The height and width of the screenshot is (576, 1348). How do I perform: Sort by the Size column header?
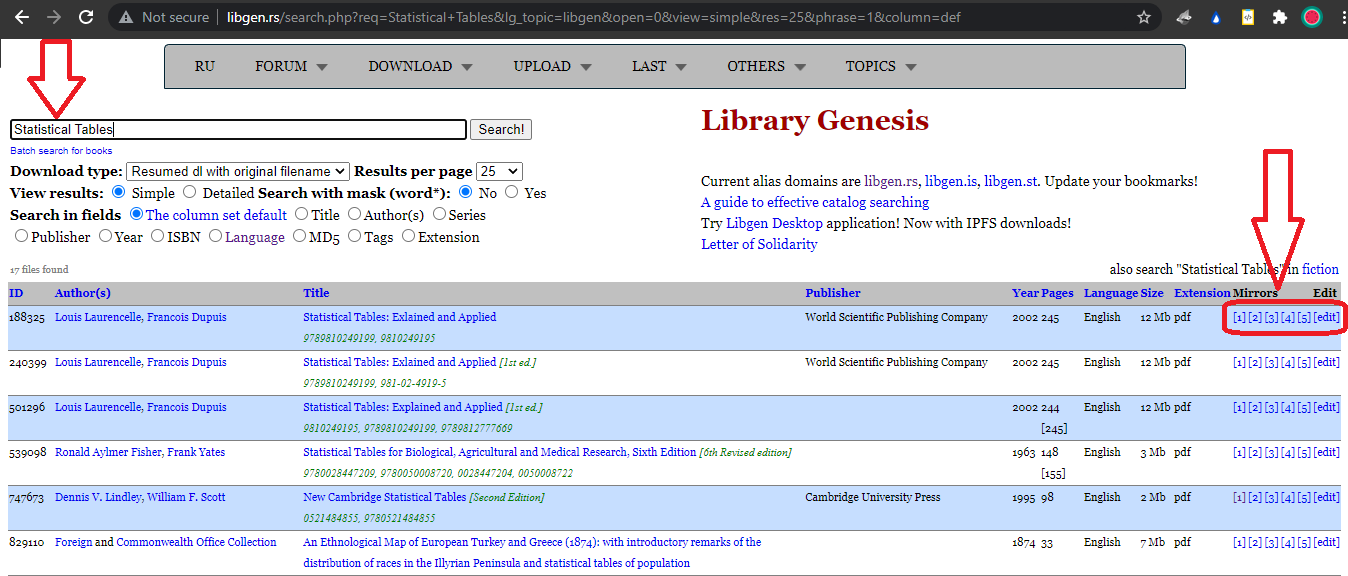1152,293
